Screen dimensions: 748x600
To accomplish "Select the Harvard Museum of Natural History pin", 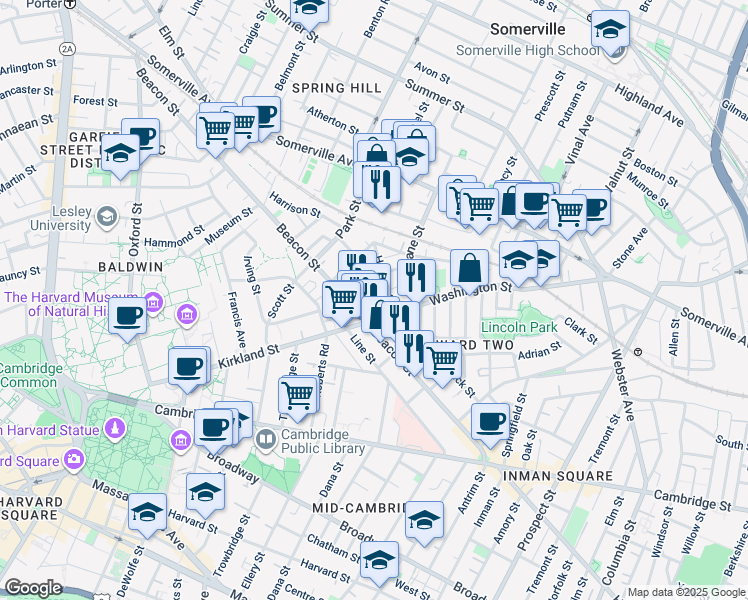I will pos(153,303).
